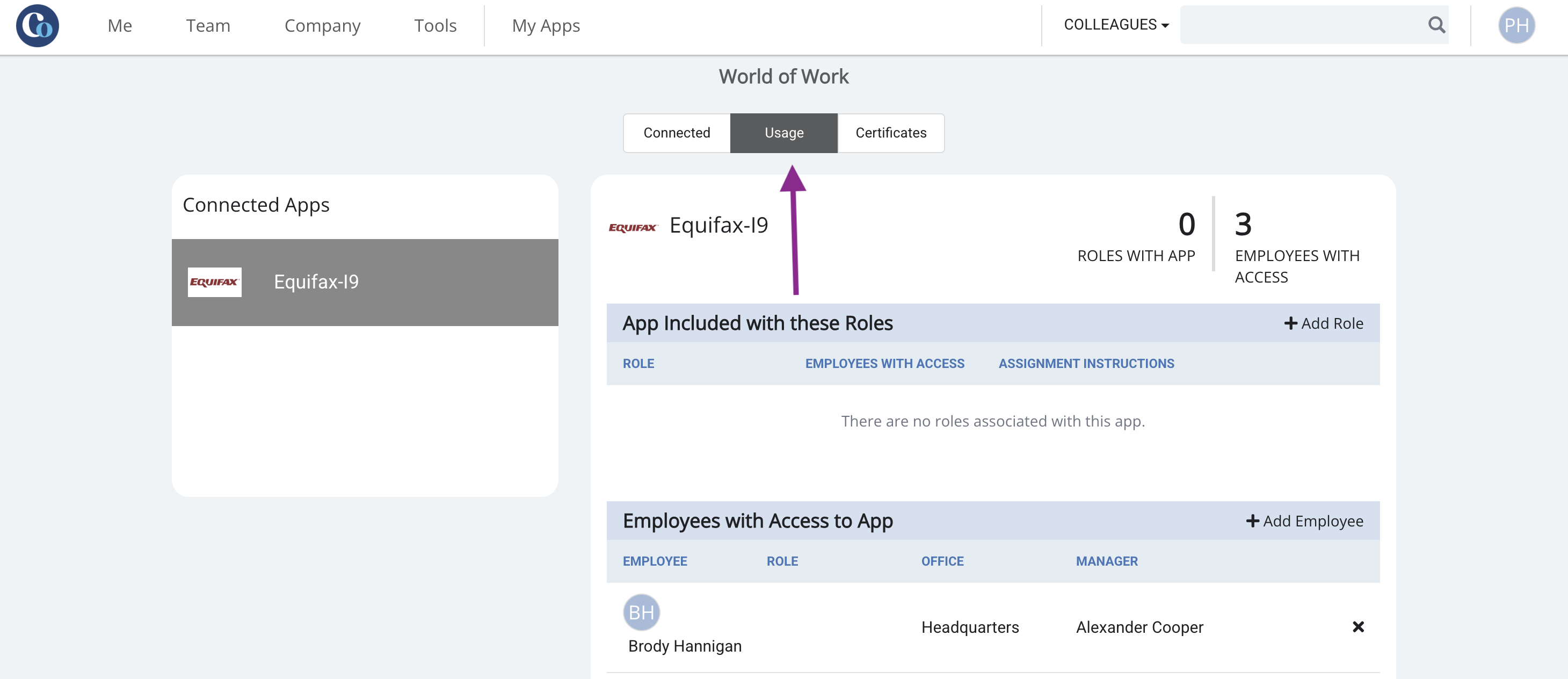Sort by the MANAGER column header

tap(1106, 561)
